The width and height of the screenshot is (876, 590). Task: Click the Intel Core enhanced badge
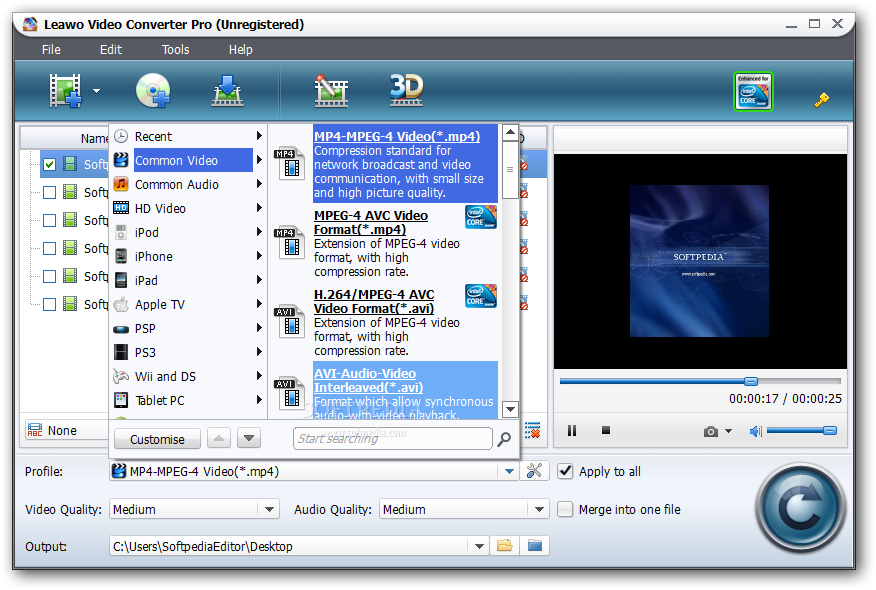pyautogui.click(x=753, y=91)
